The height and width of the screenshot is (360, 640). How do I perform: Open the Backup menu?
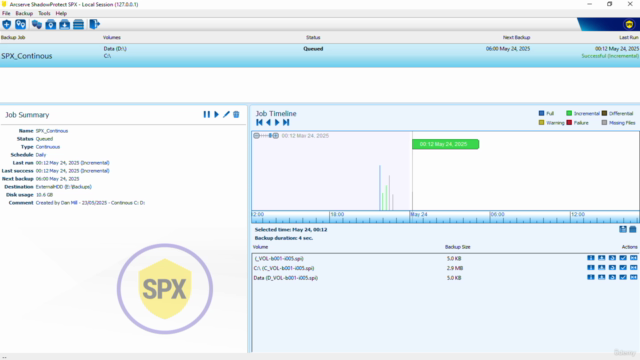(x=24, y=13)
